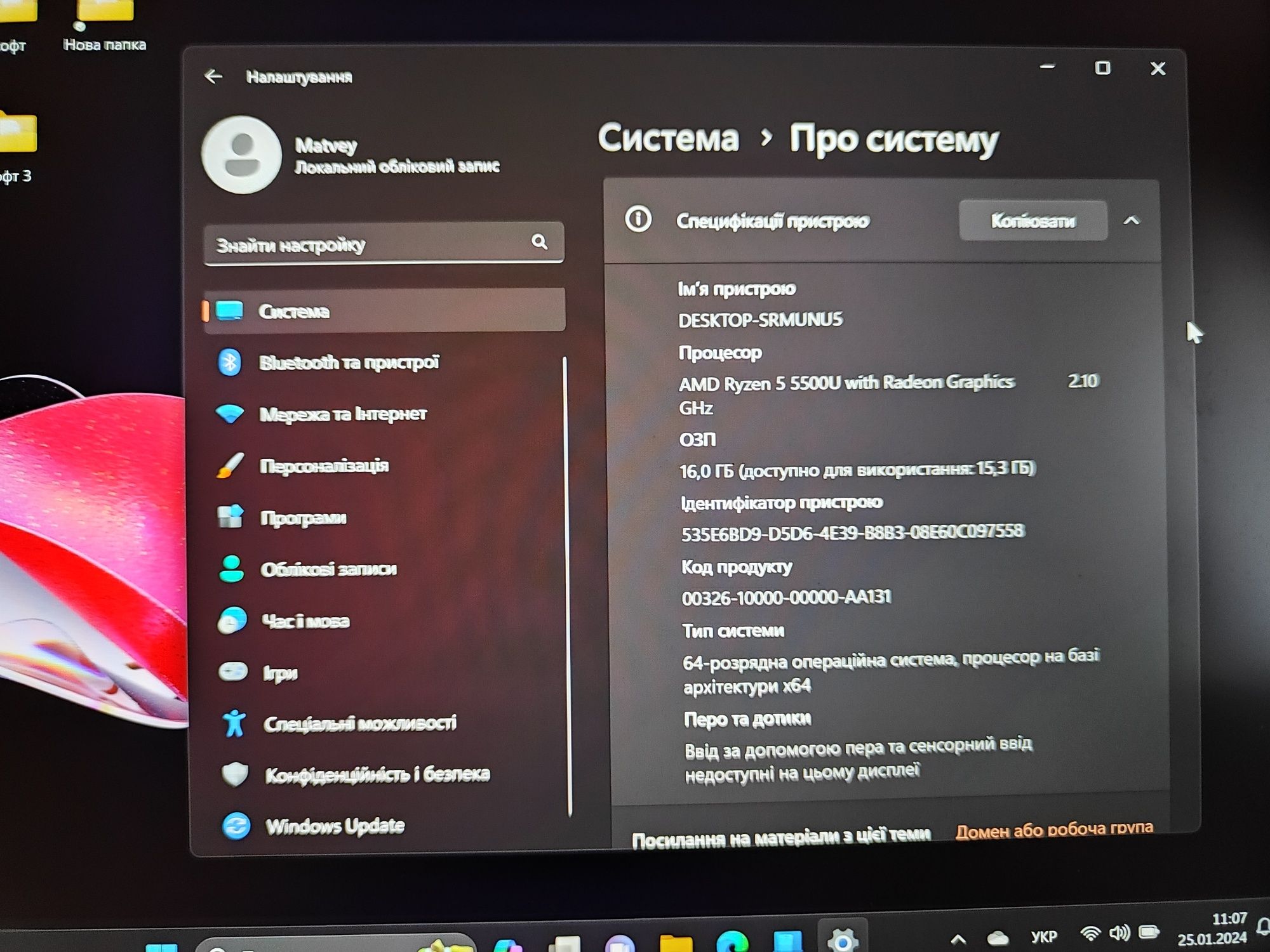Collapse the Специфікації пристрою section chevron

tap(1132, 220)
